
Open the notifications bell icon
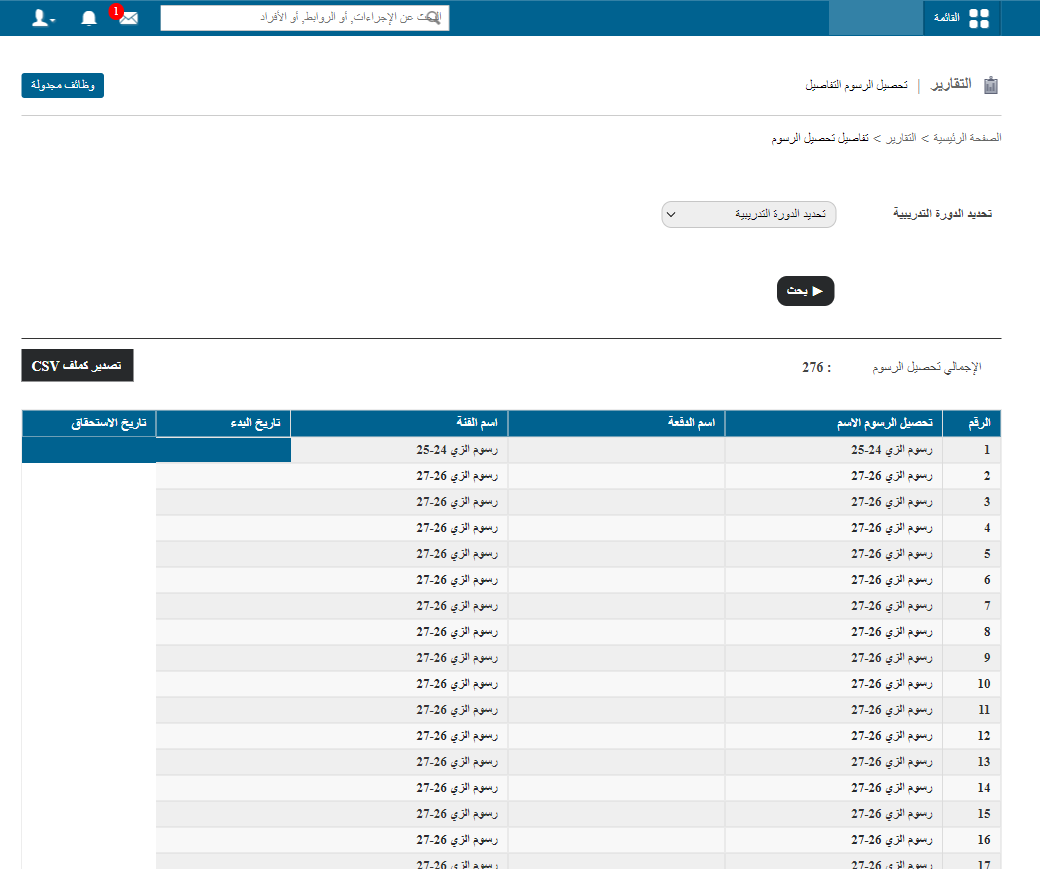coord(89,18)
